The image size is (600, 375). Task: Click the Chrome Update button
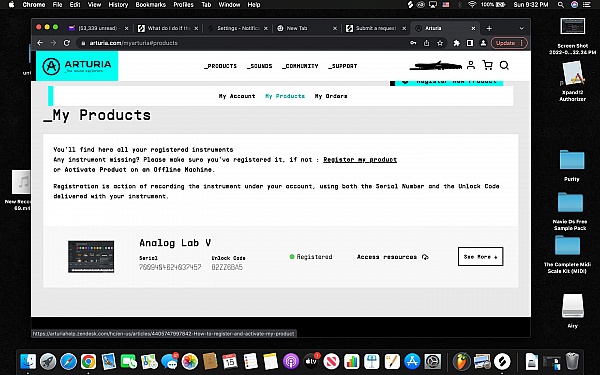[509, 43]
